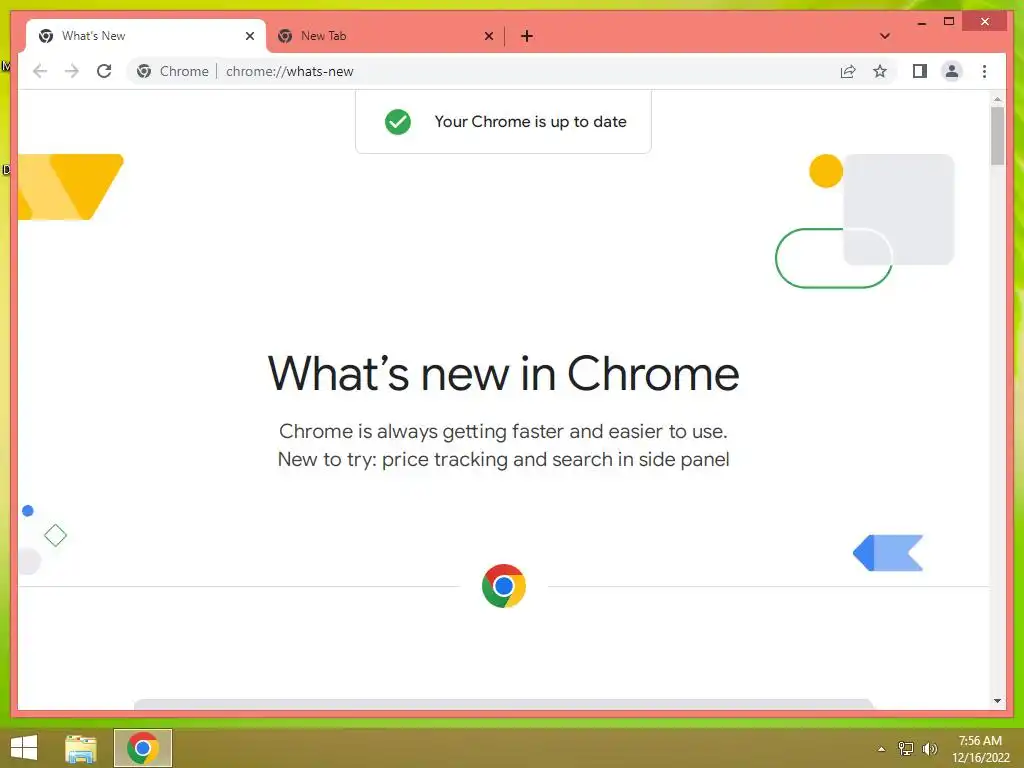Click the taskbar clock showing 7:56 AM
Viewport: 1024px width, 768px height.
tap(980, 749)
